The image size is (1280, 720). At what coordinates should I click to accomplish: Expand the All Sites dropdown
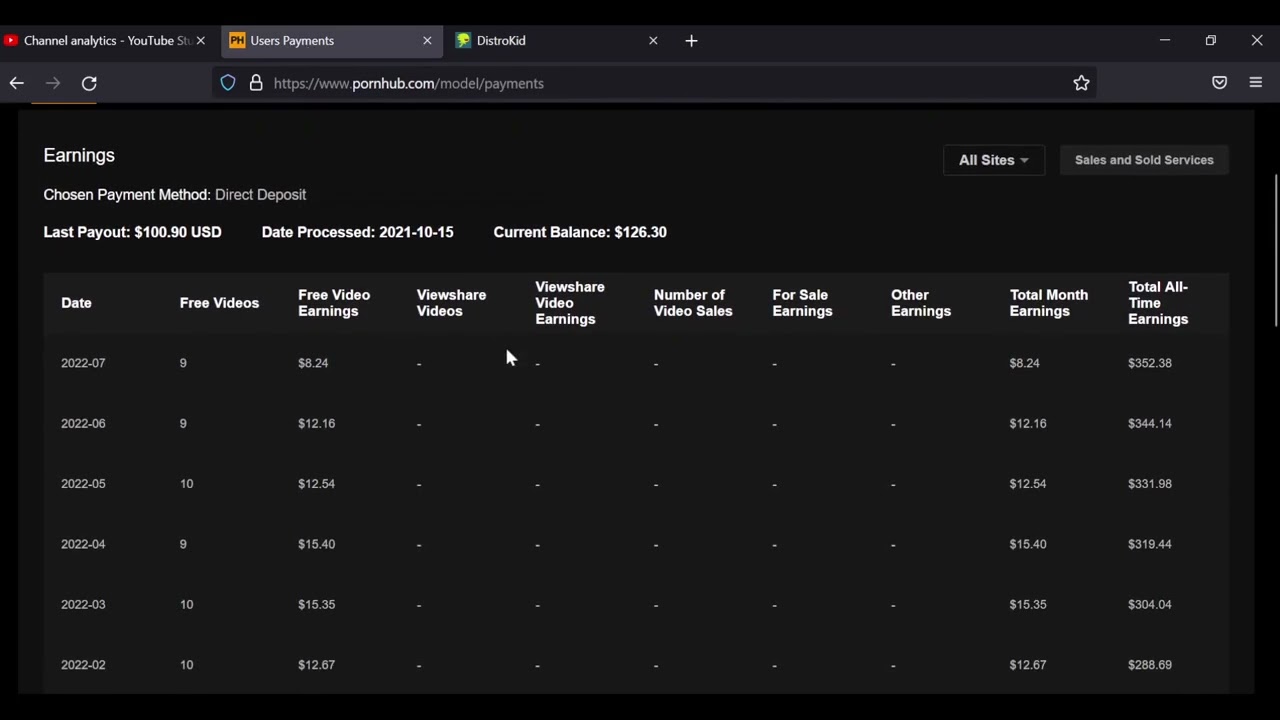[994, 160]
